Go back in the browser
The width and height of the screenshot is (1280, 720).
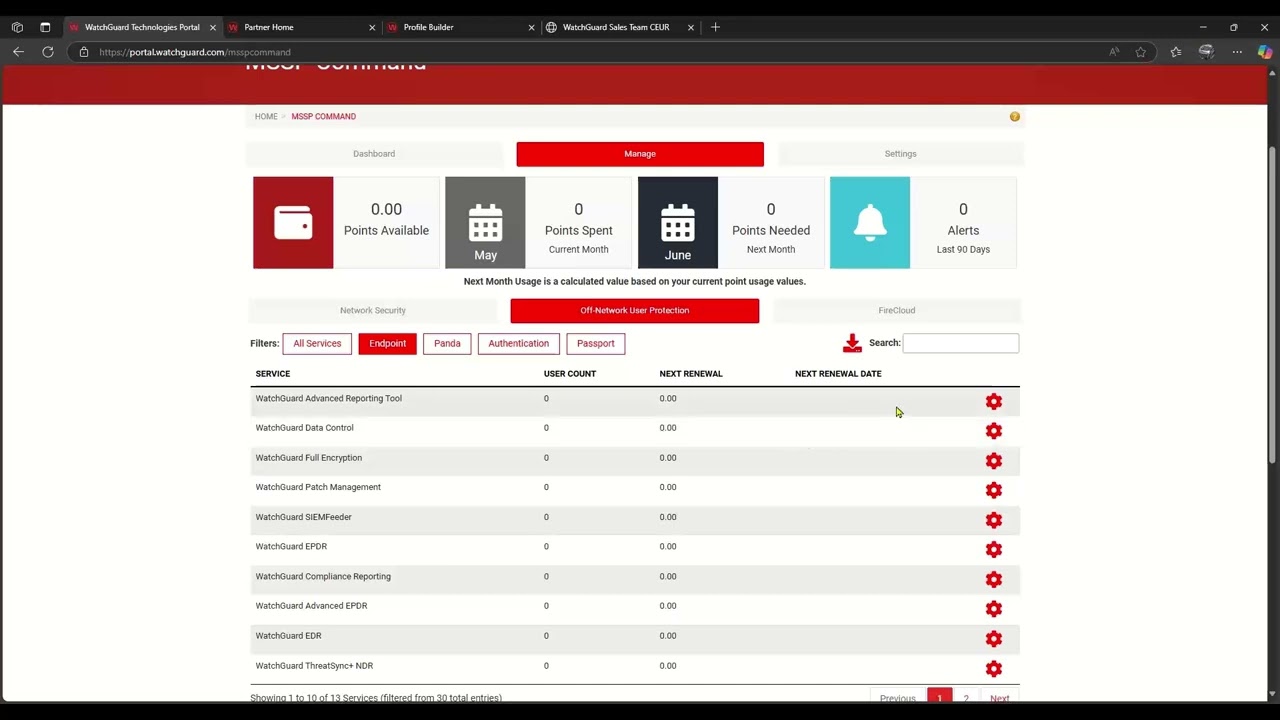18,52
